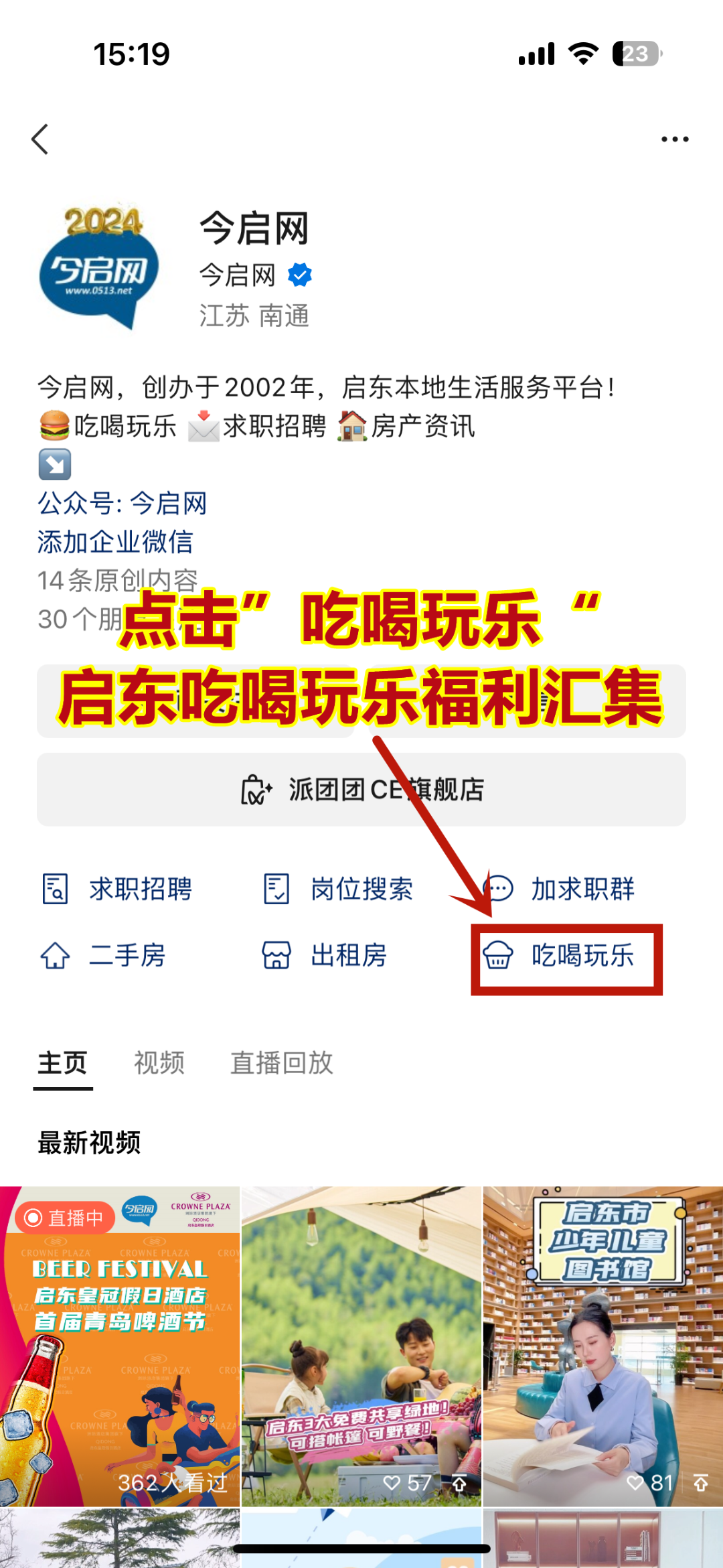The image size is (723, 1568).
Task: Tap the 二手房 house icon
Action: click(55, 955)
